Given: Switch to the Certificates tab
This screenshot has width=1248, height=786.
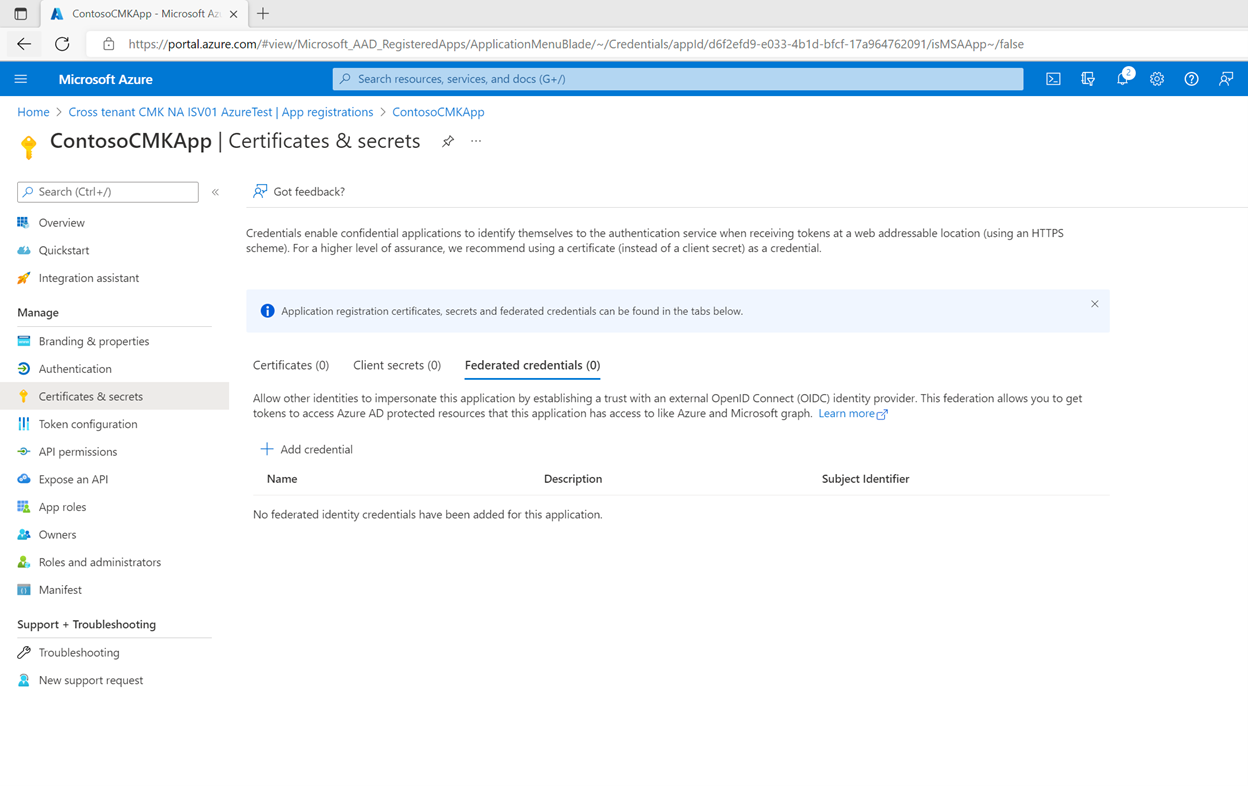Looking at the screenshot, I should 290,365.
